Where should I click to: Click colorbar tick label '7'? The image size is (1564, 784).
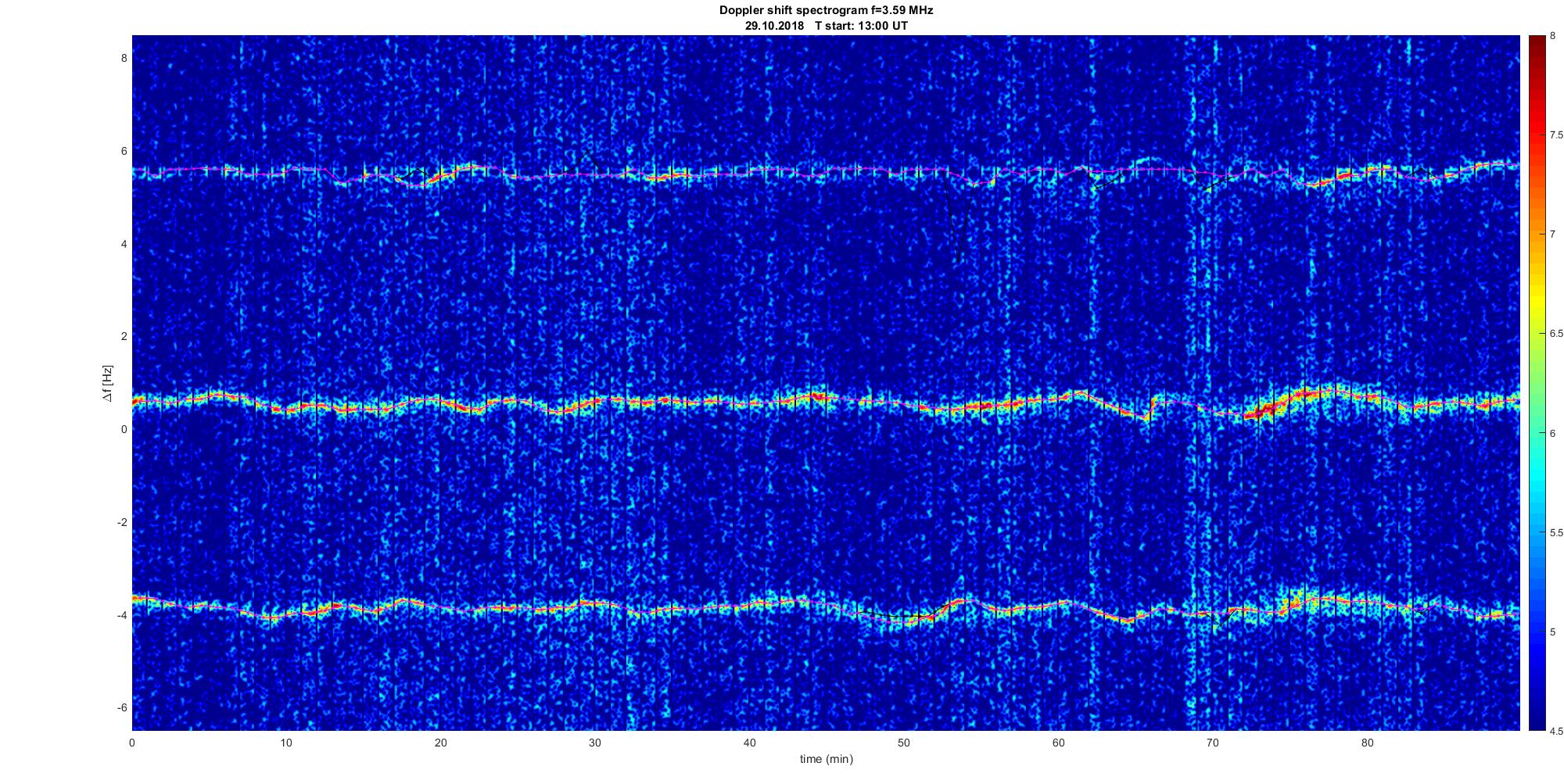(1553, 234)
